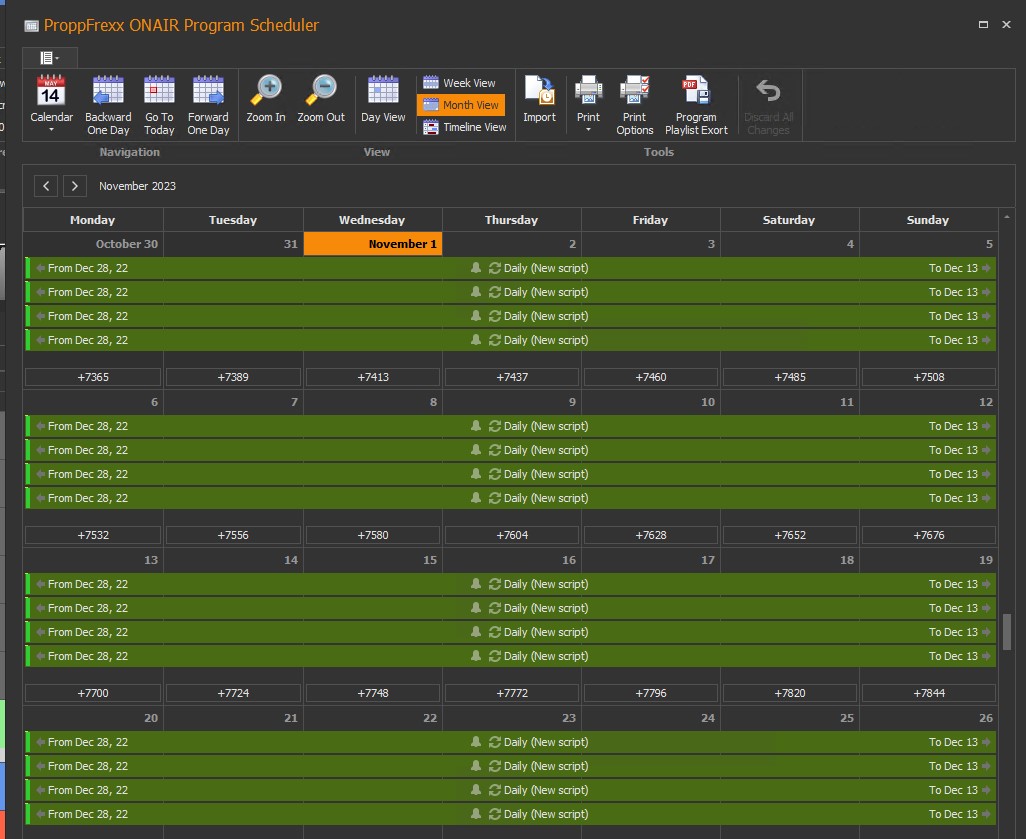Open the application menu dropdown button
The image size is (1026, 839).
click(49, 58)
